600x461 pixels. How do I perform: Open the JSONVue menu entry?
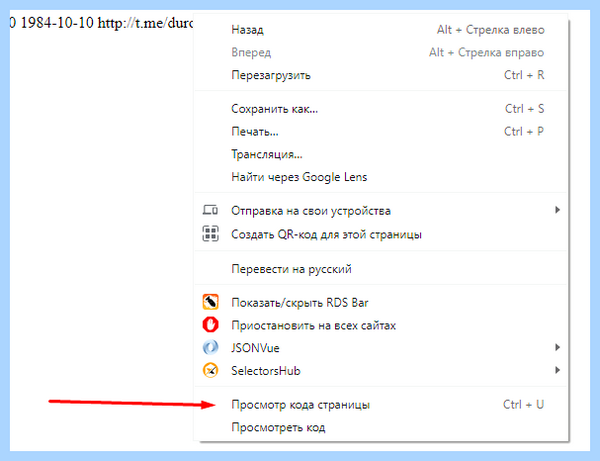(381, 348)
